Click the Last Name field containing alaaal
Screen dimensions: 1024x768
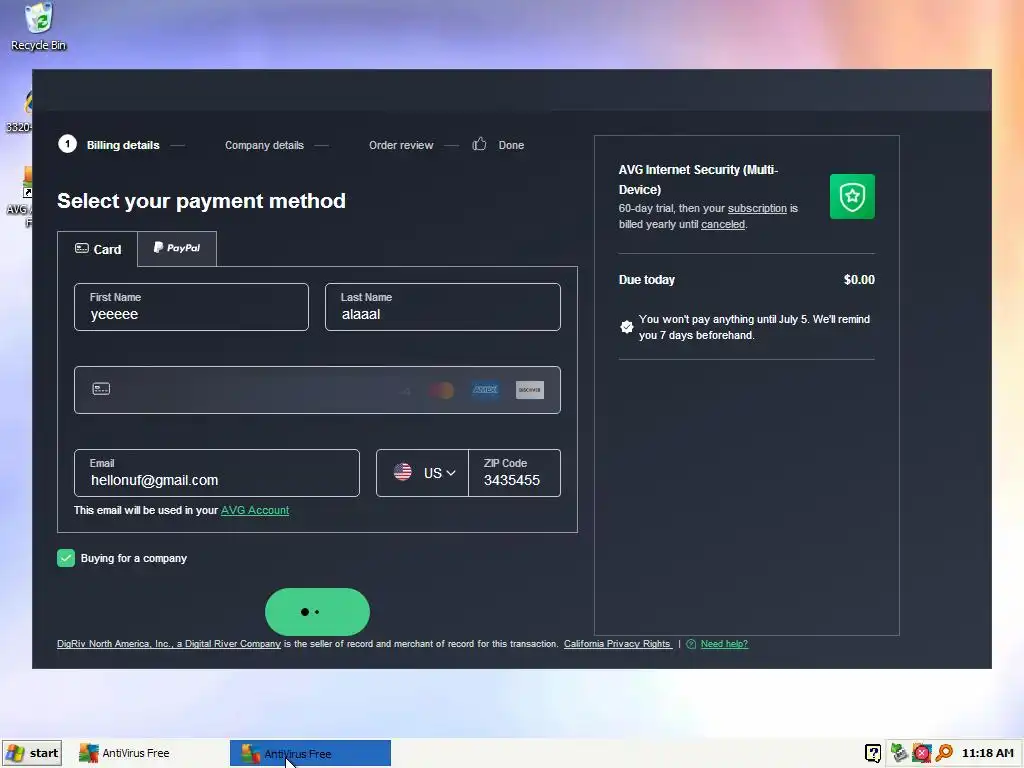click(x=443, y=307)
